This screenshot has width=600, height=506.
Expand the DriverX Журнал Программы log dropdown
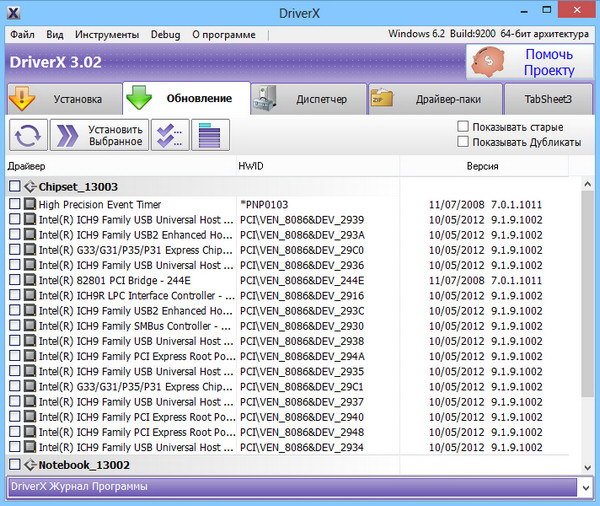pyautogui.click(x=584, y=487)
